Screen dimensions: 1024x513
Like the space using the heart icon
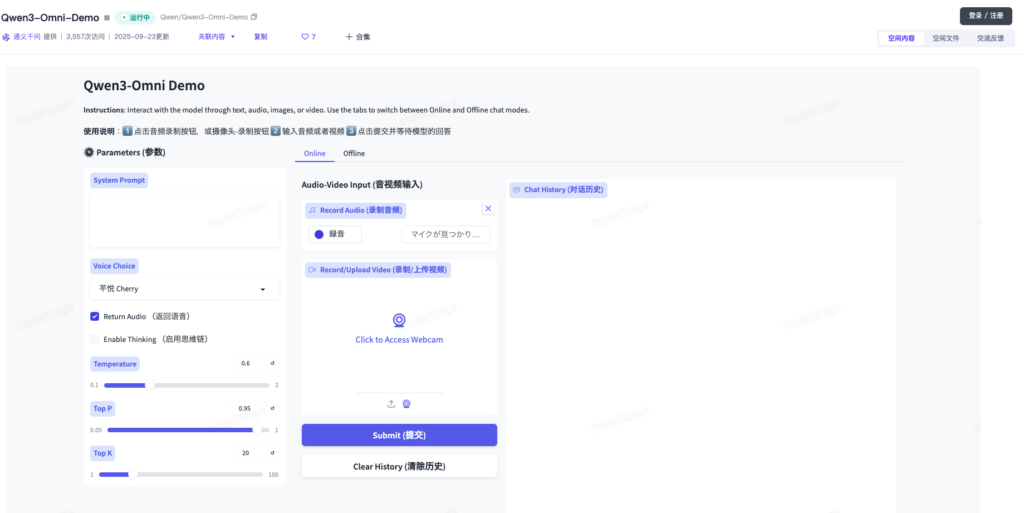point(305,37)
